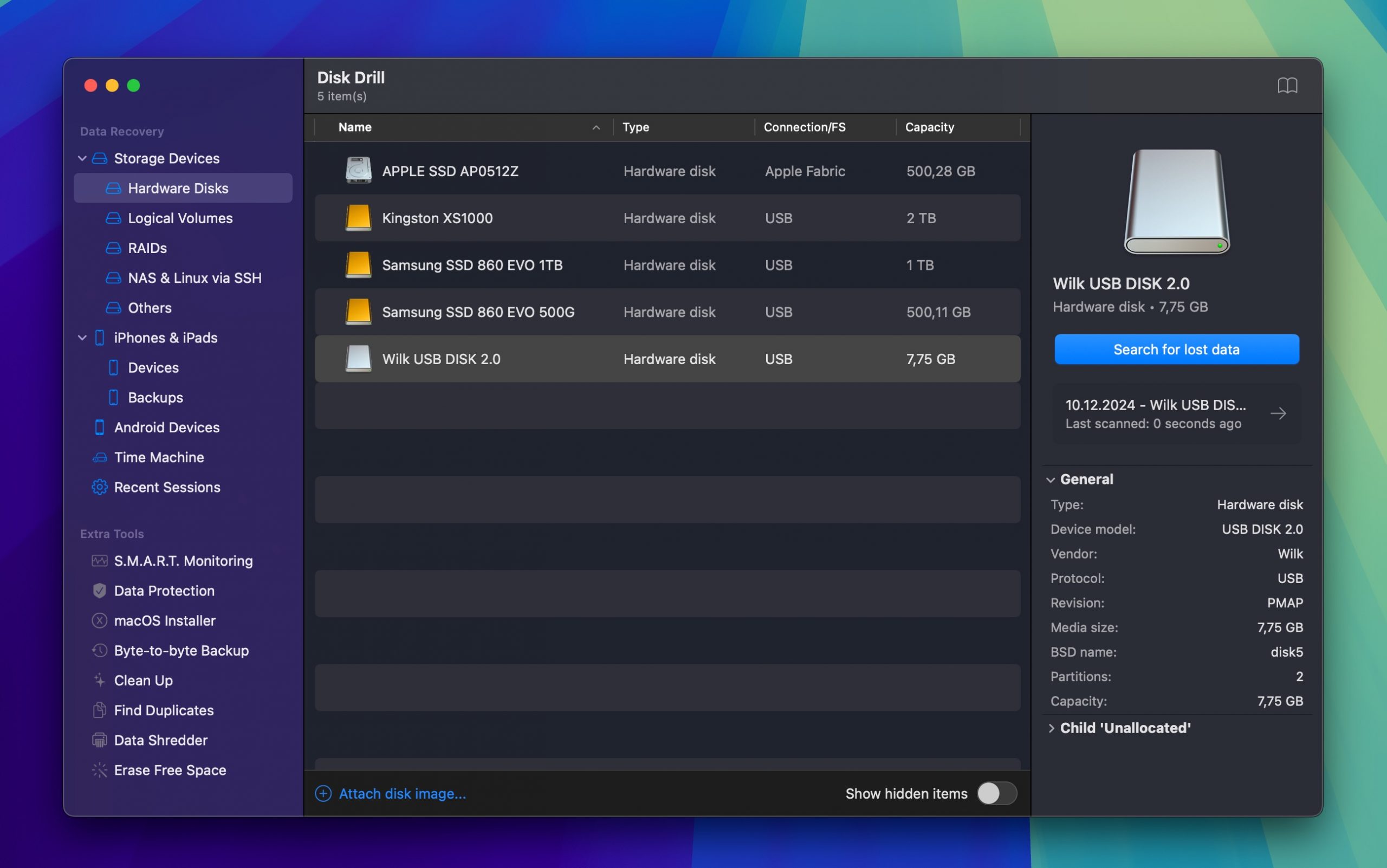Collapse the Storage Devices tree section
The width and height of the screenshot is (1387, 868).
tap(82, 158)
